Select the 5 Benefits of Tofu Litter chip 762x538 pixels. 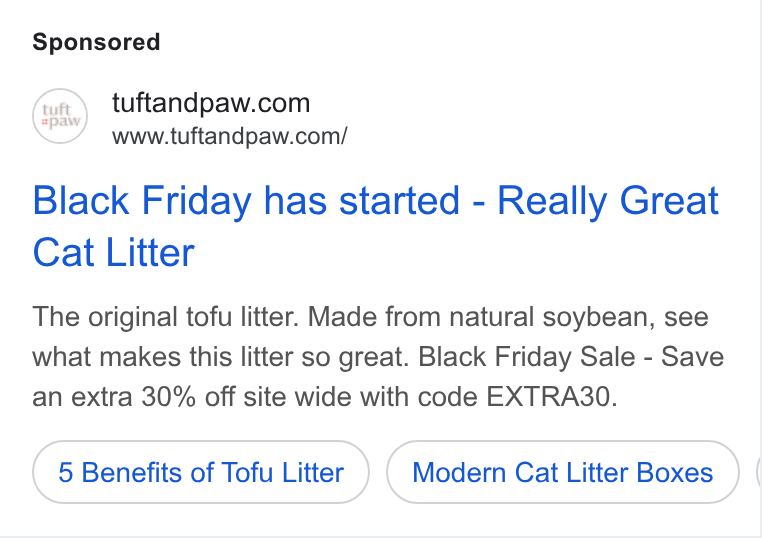coord(201,472)
